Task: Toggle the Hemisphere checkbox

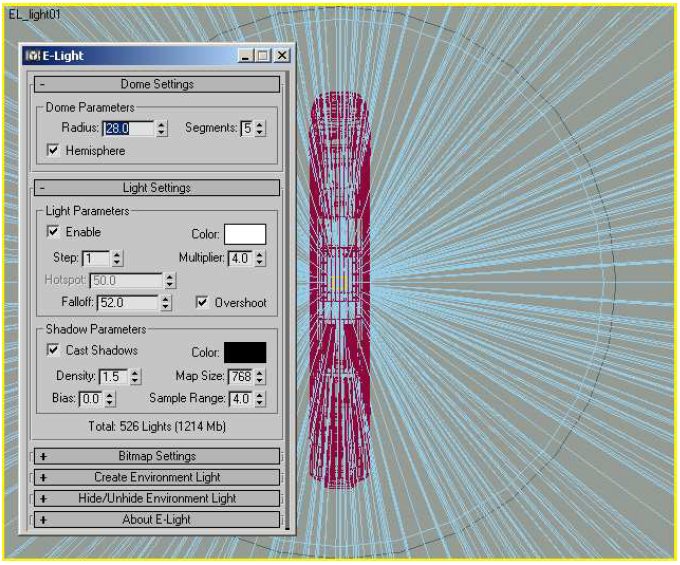Action: pyautogui.click(x=53, y=150)
